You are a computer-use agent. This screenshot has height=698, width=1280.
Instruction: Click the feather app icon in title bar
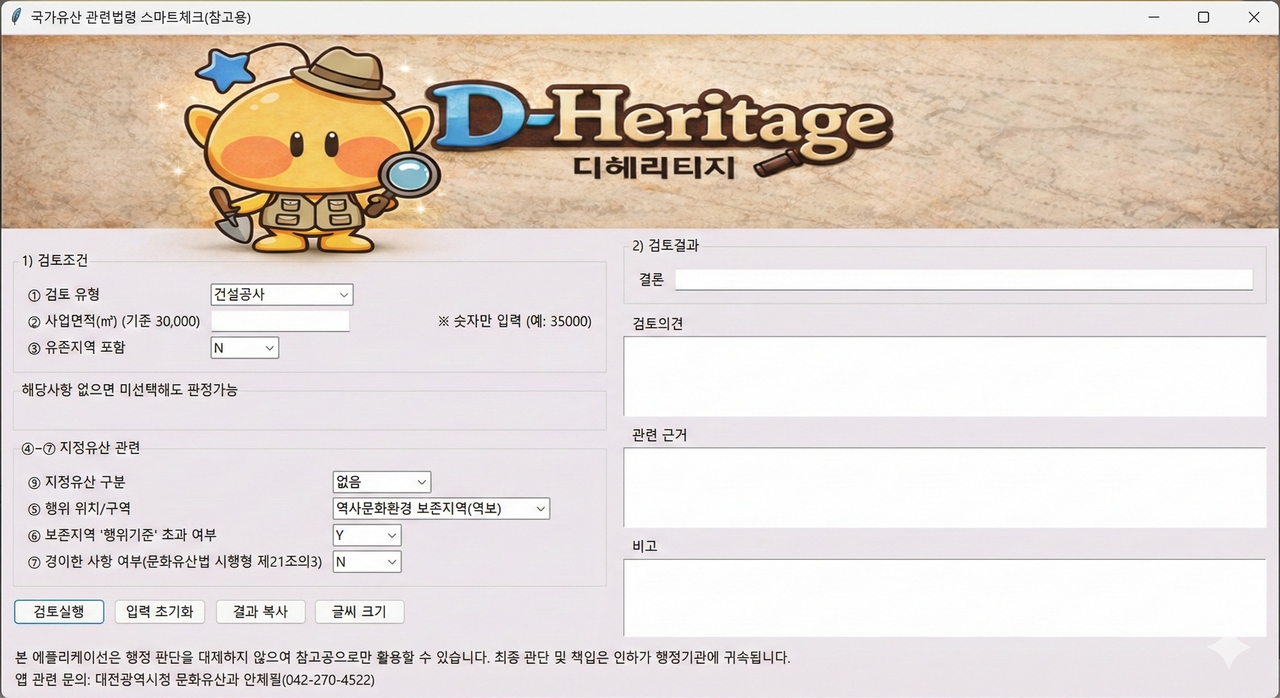tap(15, 17)
